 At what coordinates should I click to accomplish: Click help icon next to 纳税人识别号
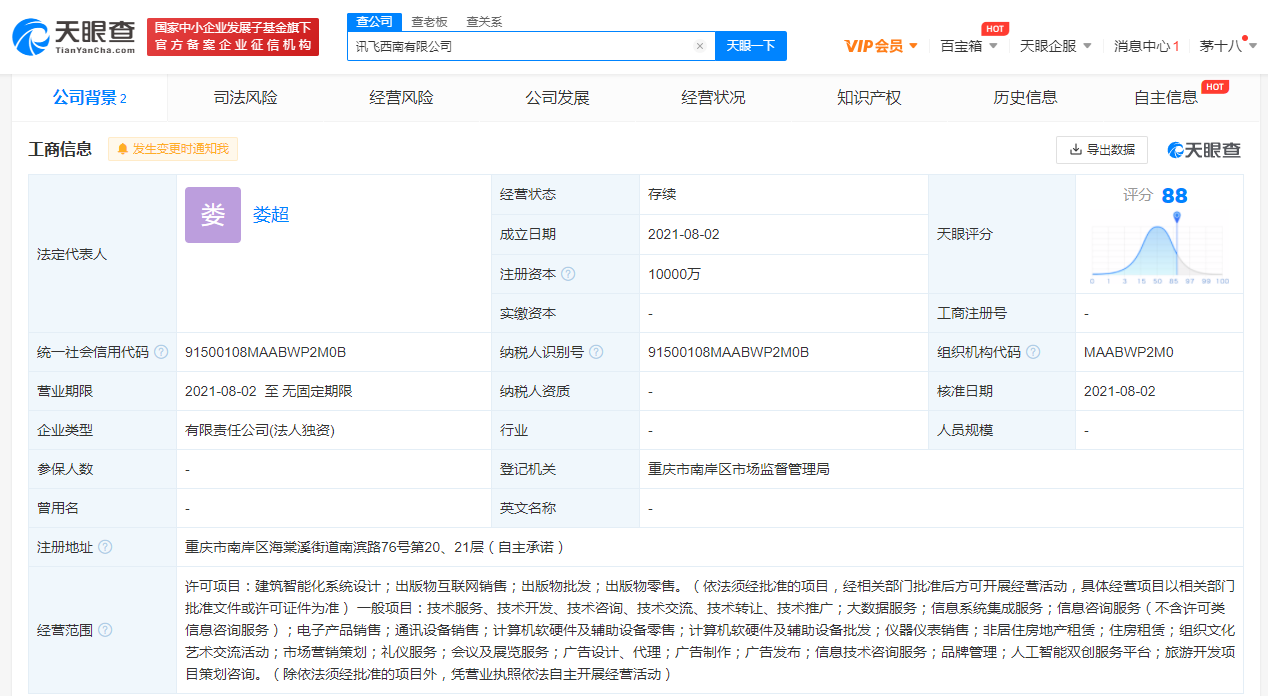click(x=596, y=352)
